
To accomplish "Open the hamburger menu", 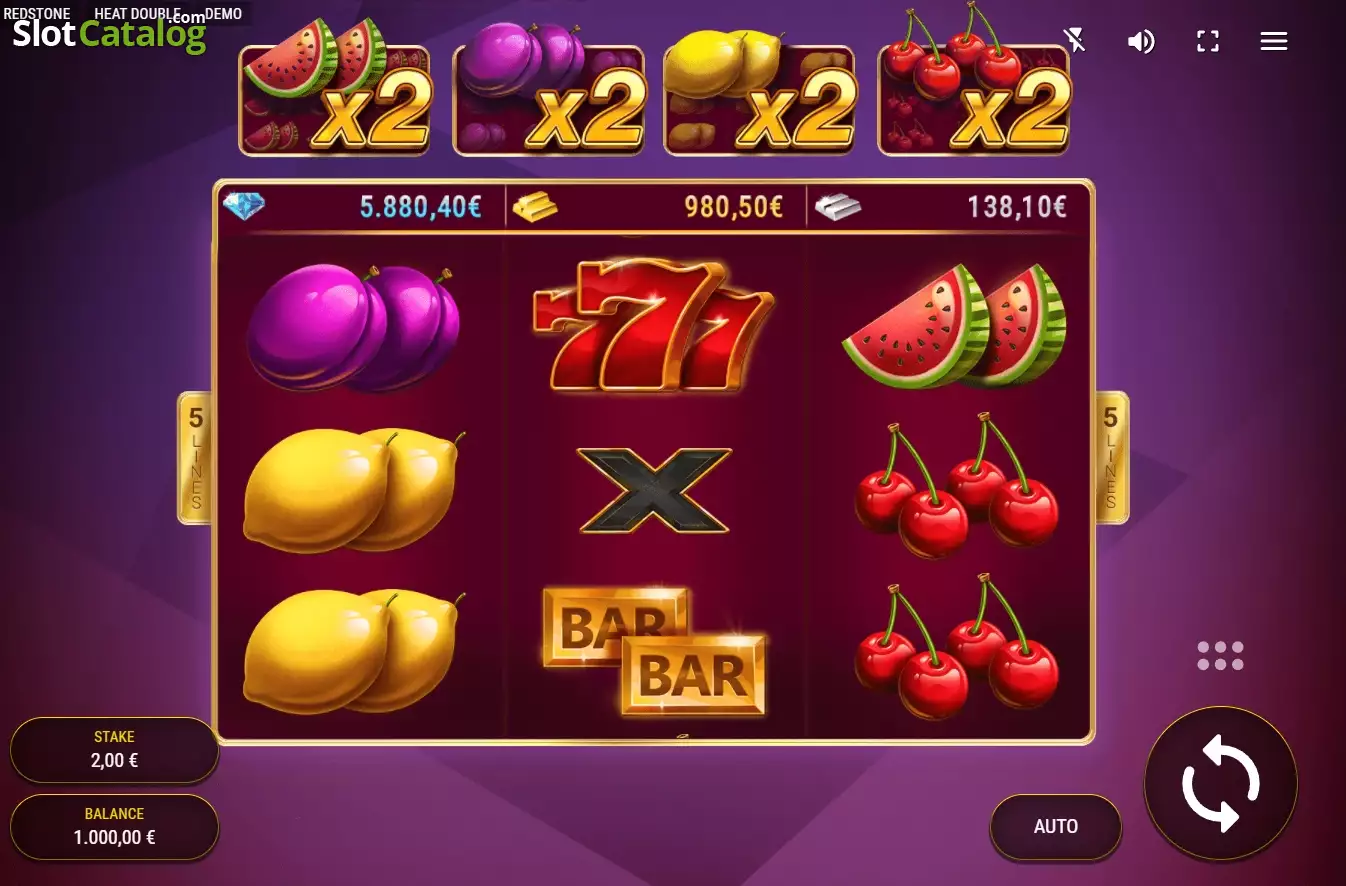I will pos(1273,41).
